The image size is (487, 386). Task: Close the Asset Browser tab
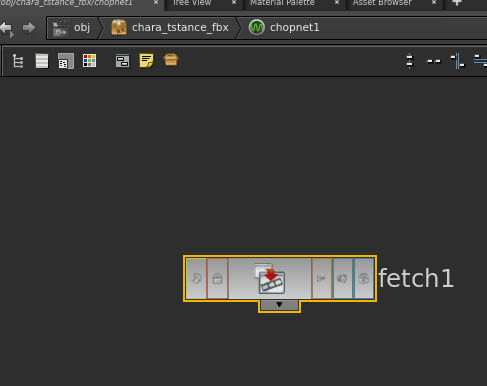[x=434, y=3]
